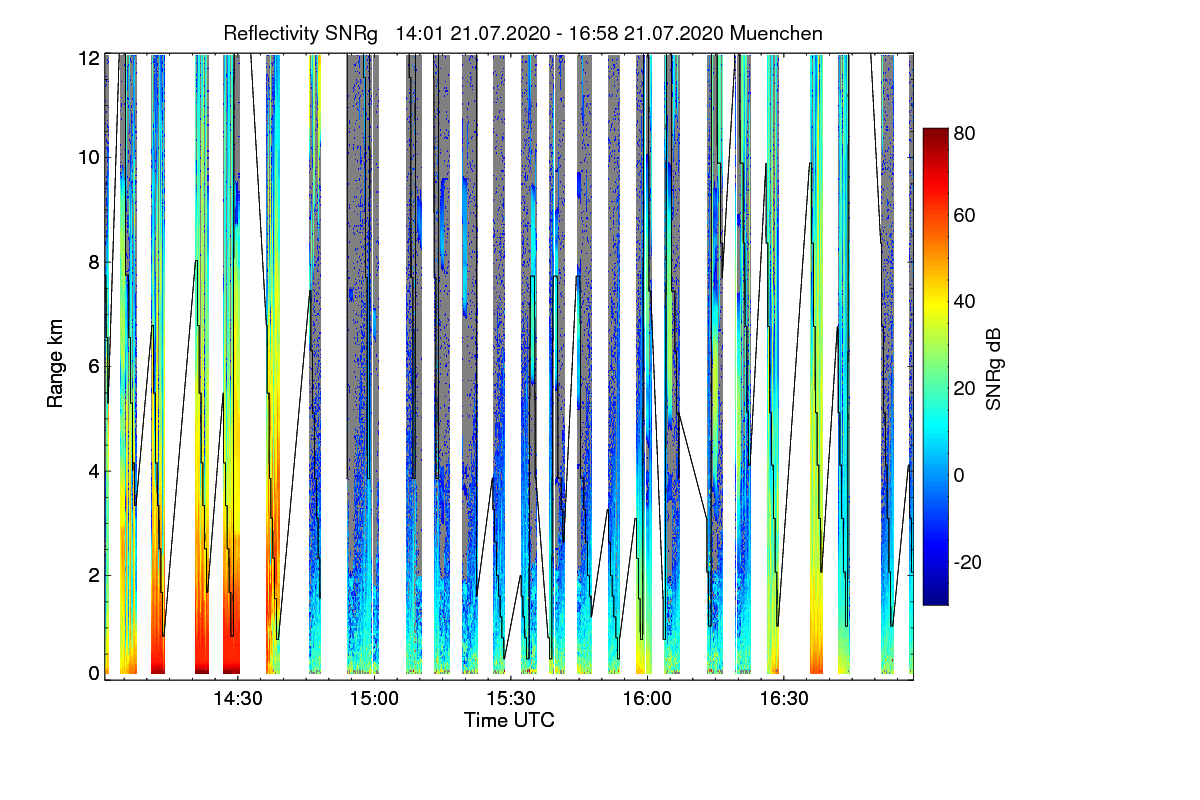Screen dimensions: 1200x800
Task: Click the range axis label 6
Action: [93, 366]
